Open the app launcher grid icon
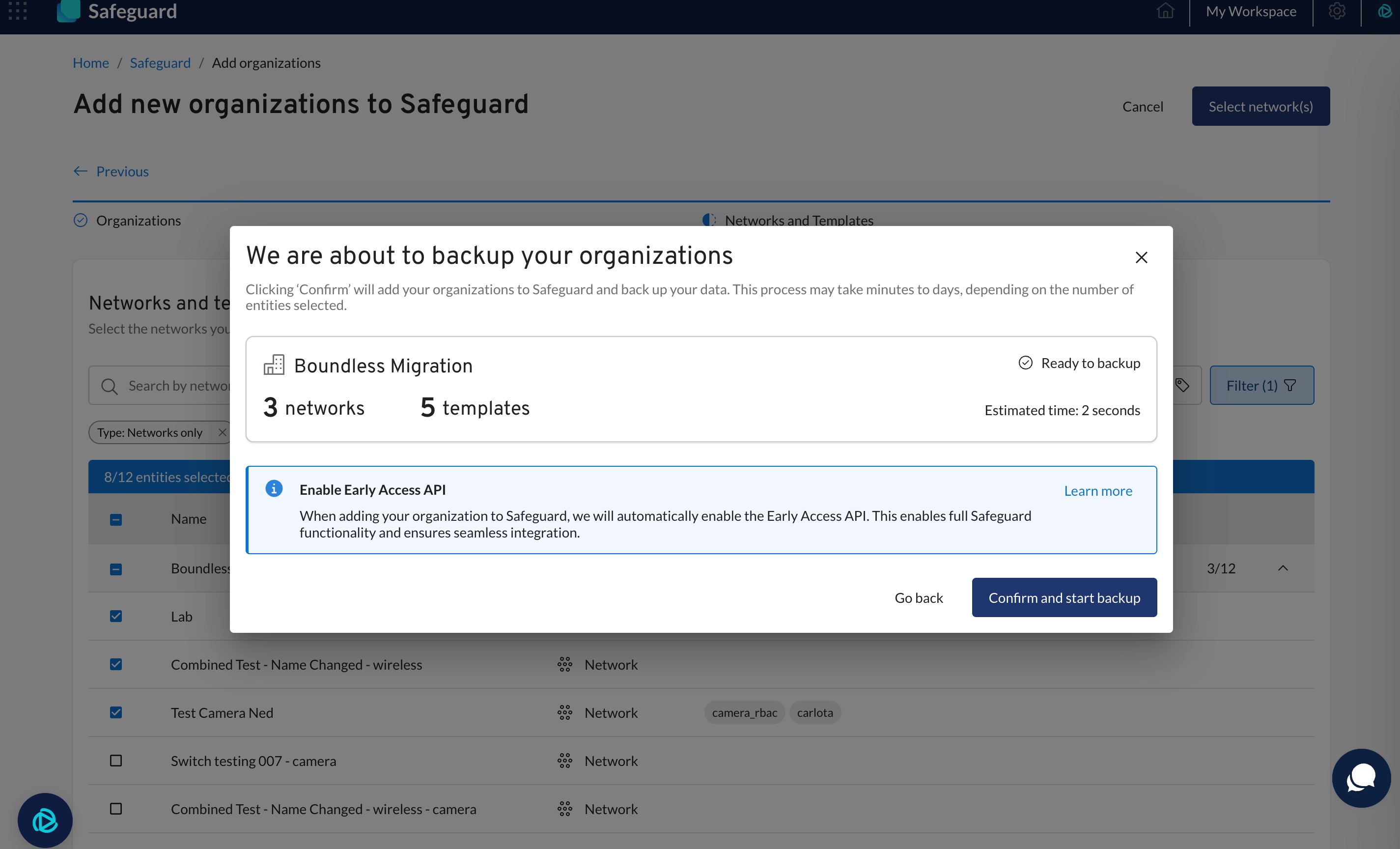Screen dimensions: 1400x849 (18, 11)
